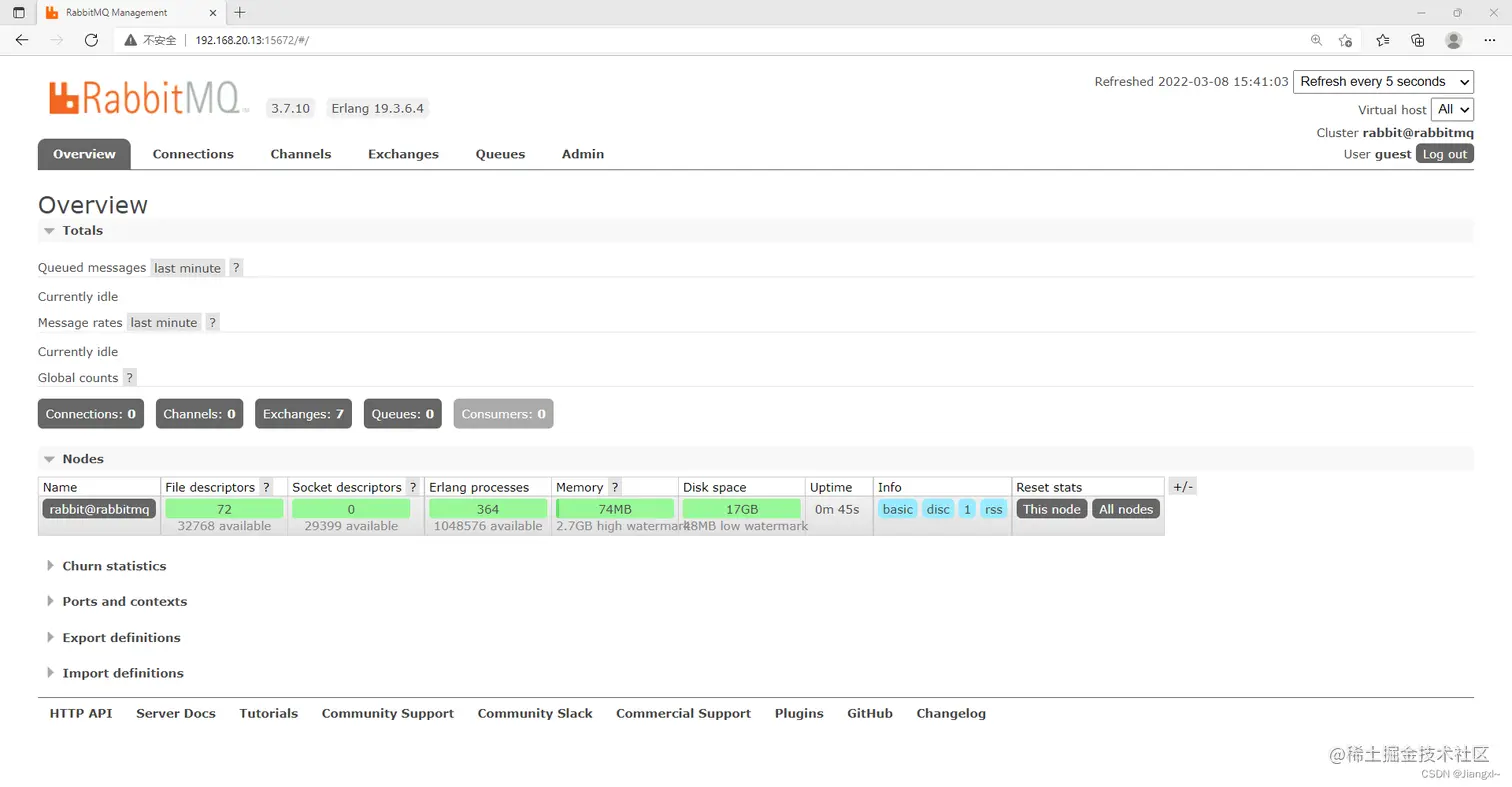Viewport: 1512px width, 787px height.
Task: Switch to the Exchanges tab
Action: [x=403, y=154]
